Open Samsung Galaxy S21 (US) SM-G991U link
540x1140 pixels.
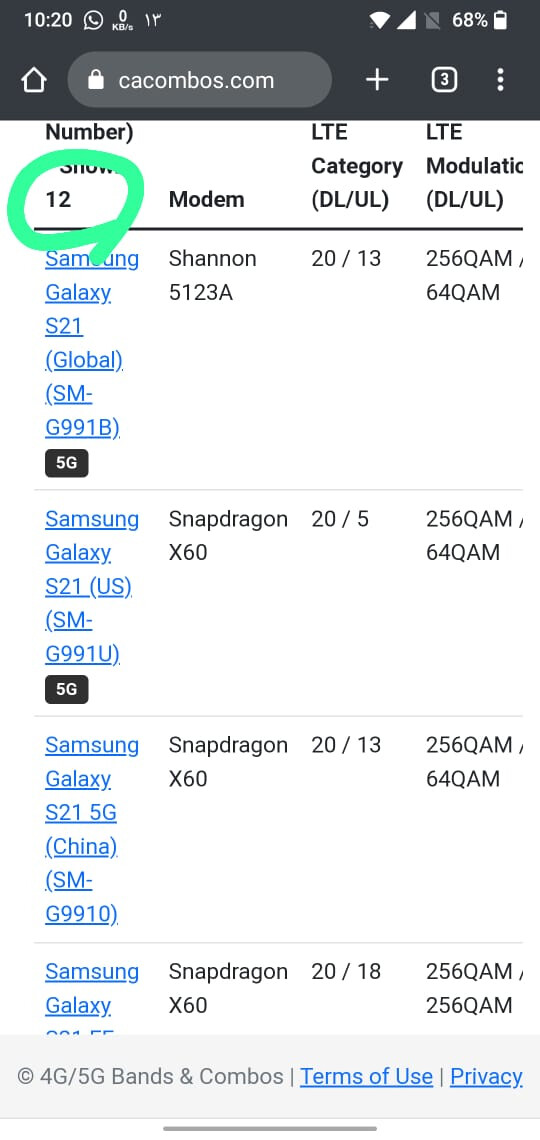(x=92, y=586)
